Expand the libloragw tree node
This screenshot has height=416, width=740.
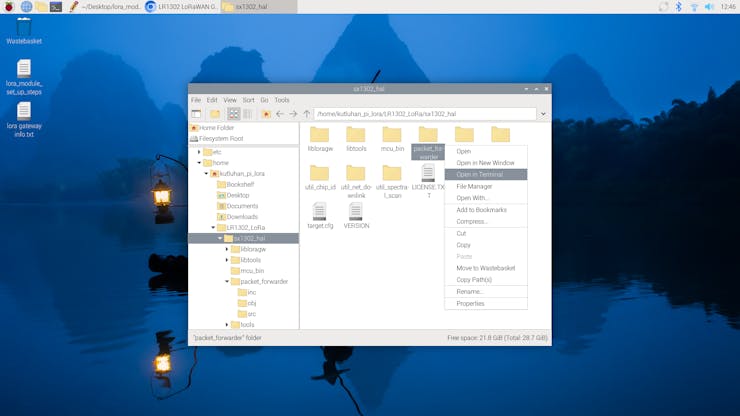[227, 249]
